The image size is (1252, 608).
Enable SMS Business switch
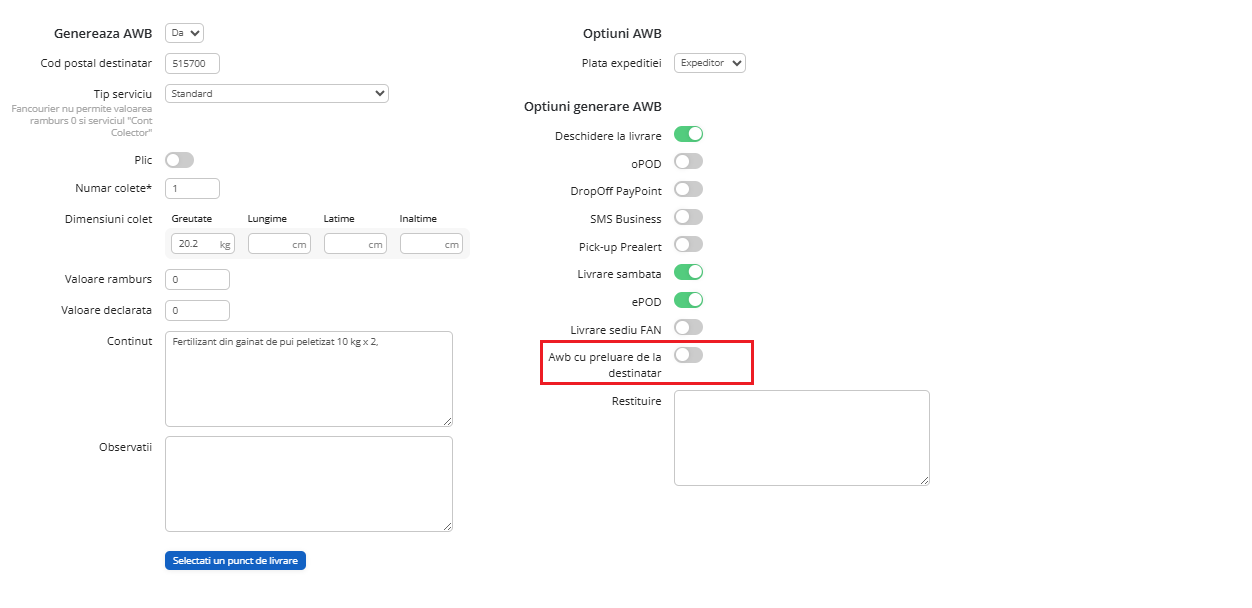[x=688, y=217]
